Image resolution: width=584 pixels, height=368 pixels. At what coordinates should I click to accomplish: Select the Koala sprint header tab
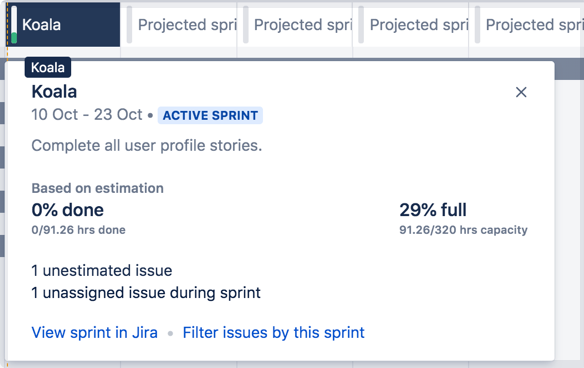[x=63, y=25]
